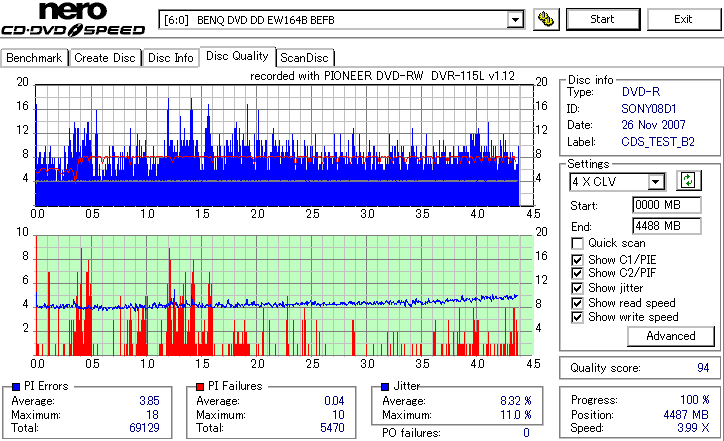The image size is (724, 441).
Task: Click the date value 26 Nov 2007
Action: pos(653,125)
